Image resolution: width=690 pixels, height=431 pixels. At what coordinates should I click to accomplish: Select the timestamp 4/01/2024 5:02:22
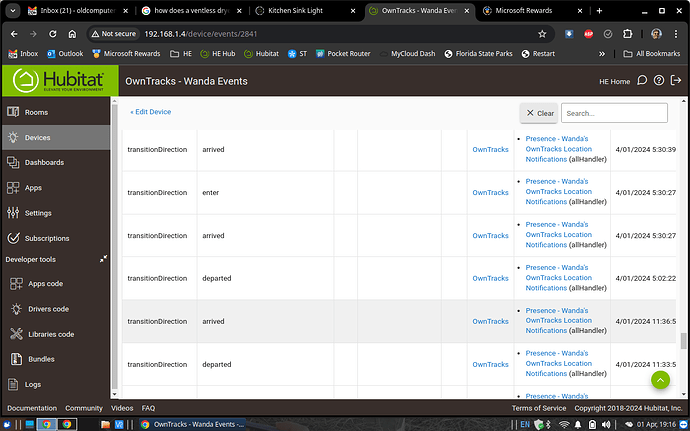click(x=646, y=278)
